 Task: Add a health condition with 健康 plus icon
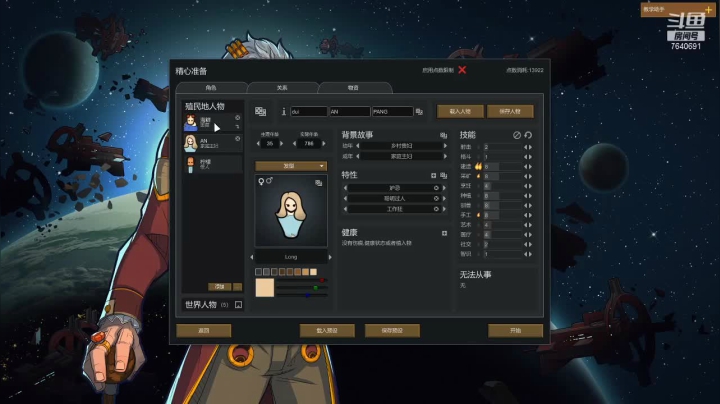[x=444, y=233]
